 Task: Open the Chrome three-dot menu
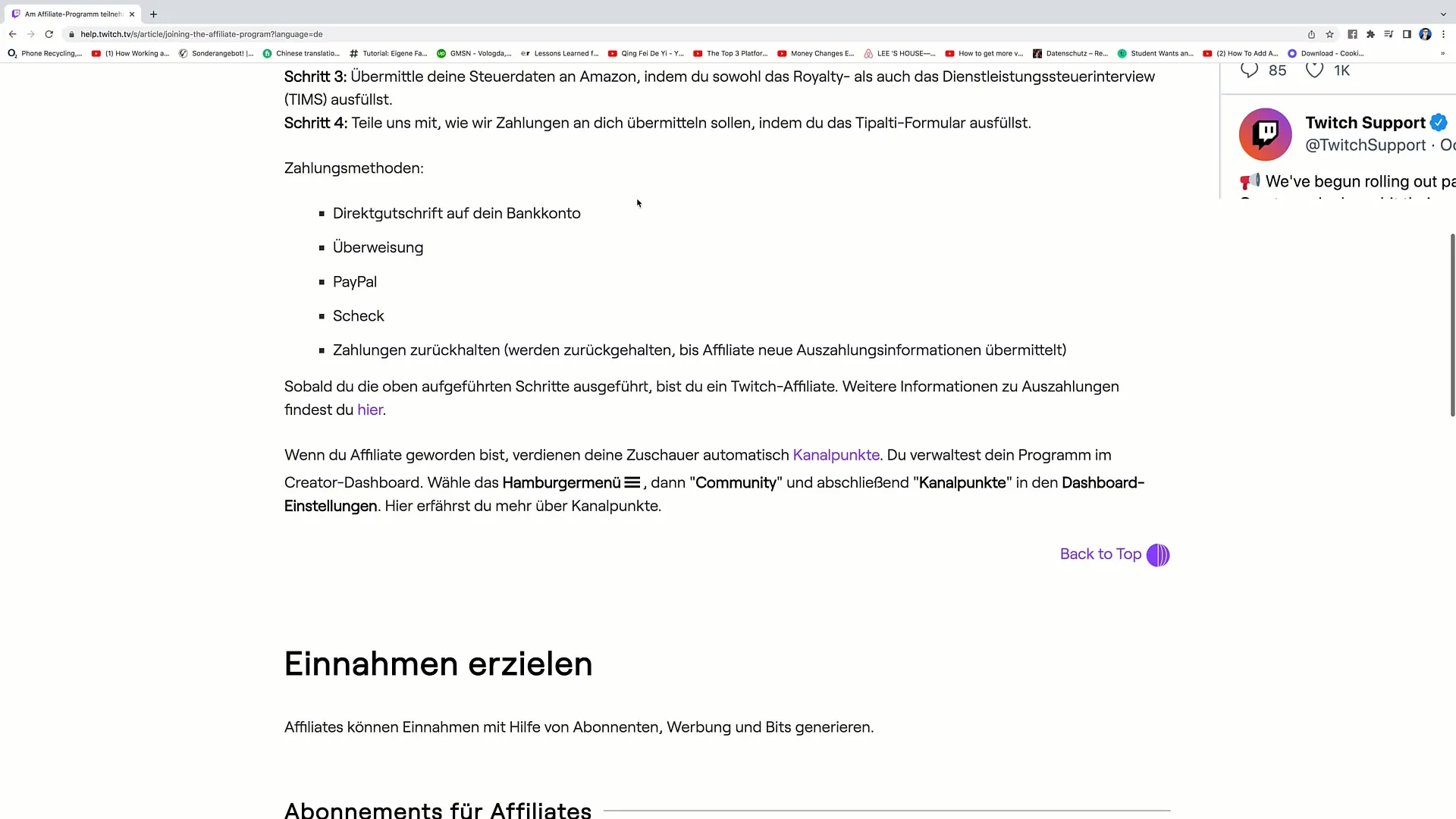pos(1444,34)
